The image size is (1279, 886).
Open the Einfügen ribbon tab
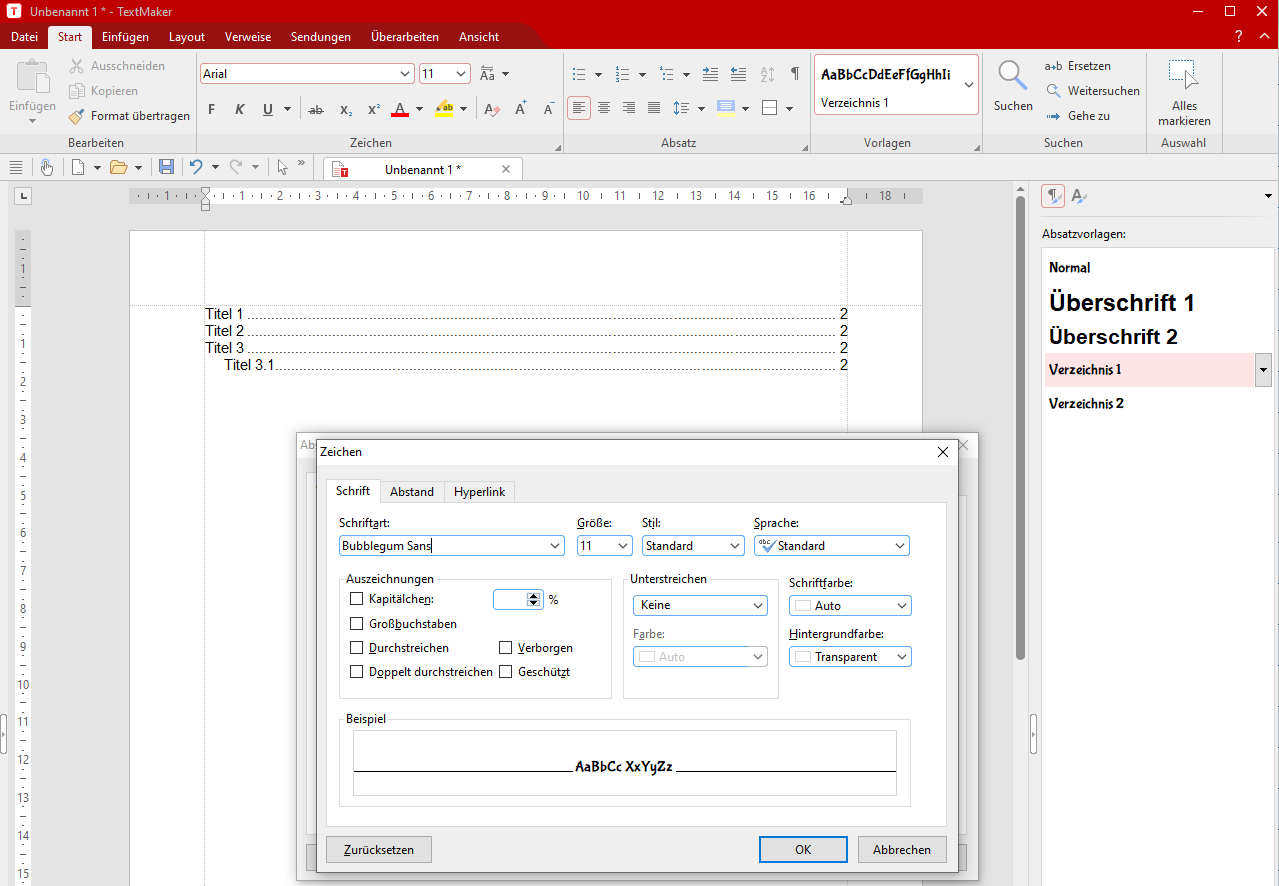pos(125,37)
